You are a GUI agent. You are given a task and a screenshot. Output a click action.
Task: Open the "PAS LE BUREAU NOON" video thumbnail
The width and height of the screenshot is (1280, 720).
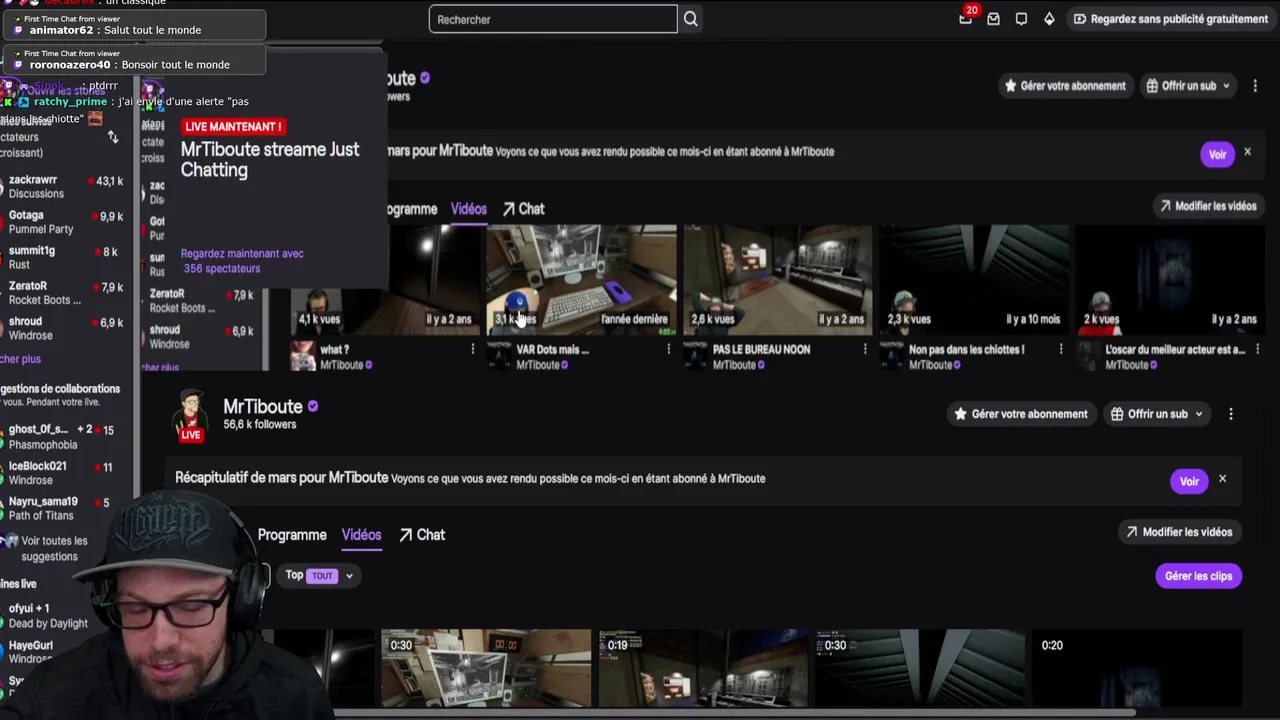click(777, 280)
